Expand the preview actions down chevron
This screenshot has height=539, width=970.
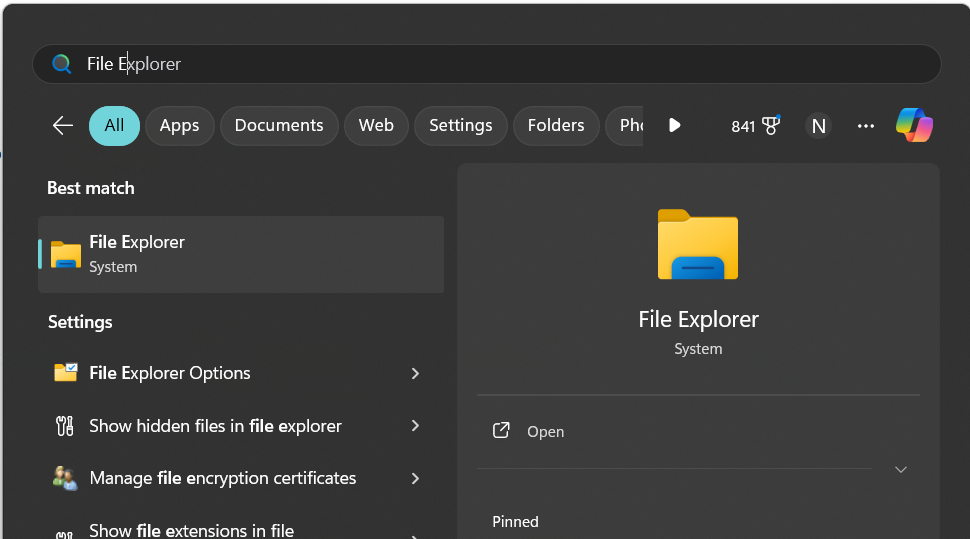click(x=901, y=470)
